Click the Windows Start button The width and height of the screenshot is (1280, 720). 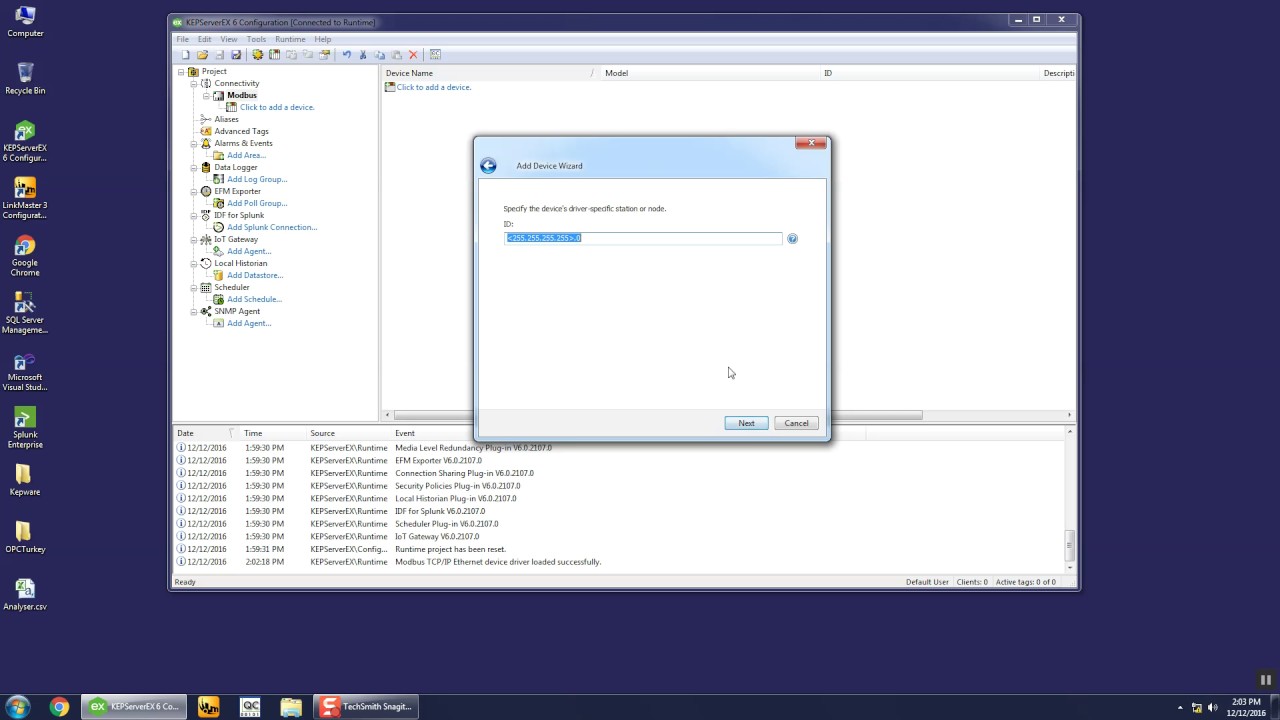[18, 706]
